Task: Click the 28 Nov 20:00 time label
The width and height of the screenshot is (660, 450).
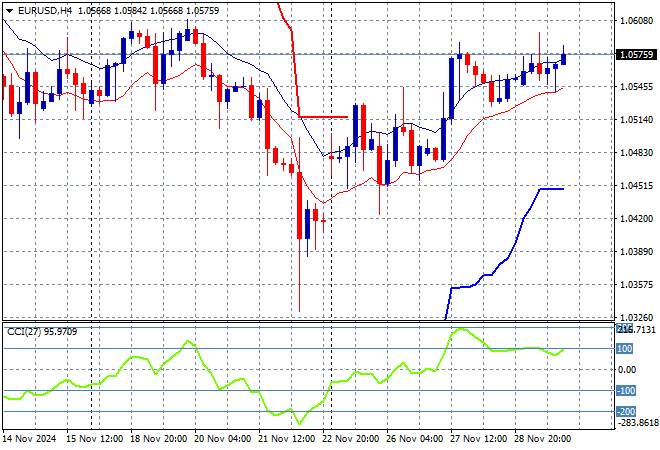Action: (543, 439)
